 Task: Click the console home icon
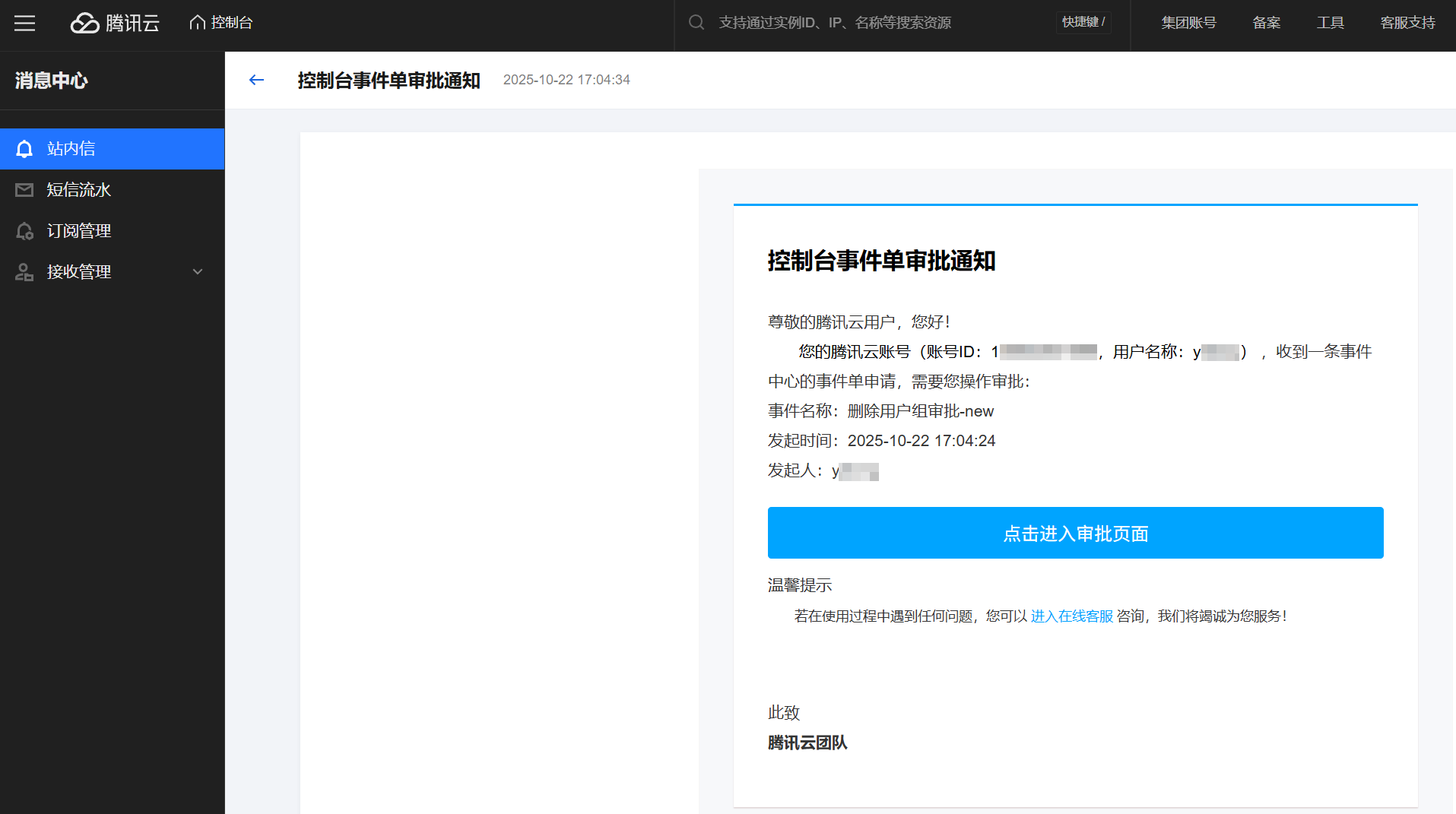[198, 23]
